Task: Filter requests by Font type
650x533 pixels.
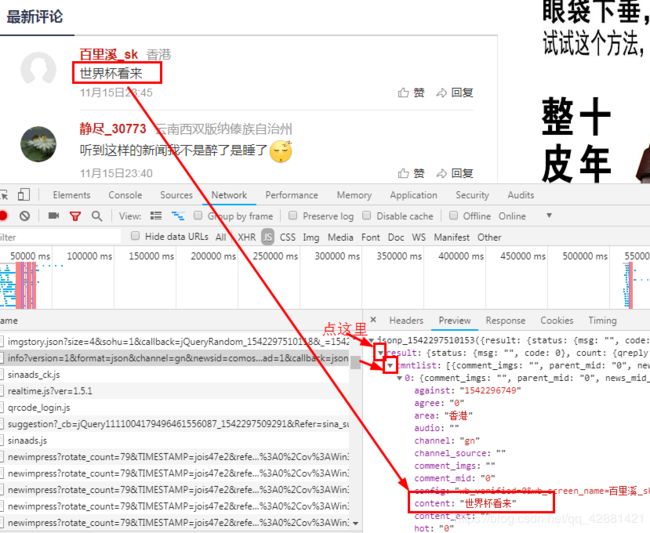Action: 370,237
